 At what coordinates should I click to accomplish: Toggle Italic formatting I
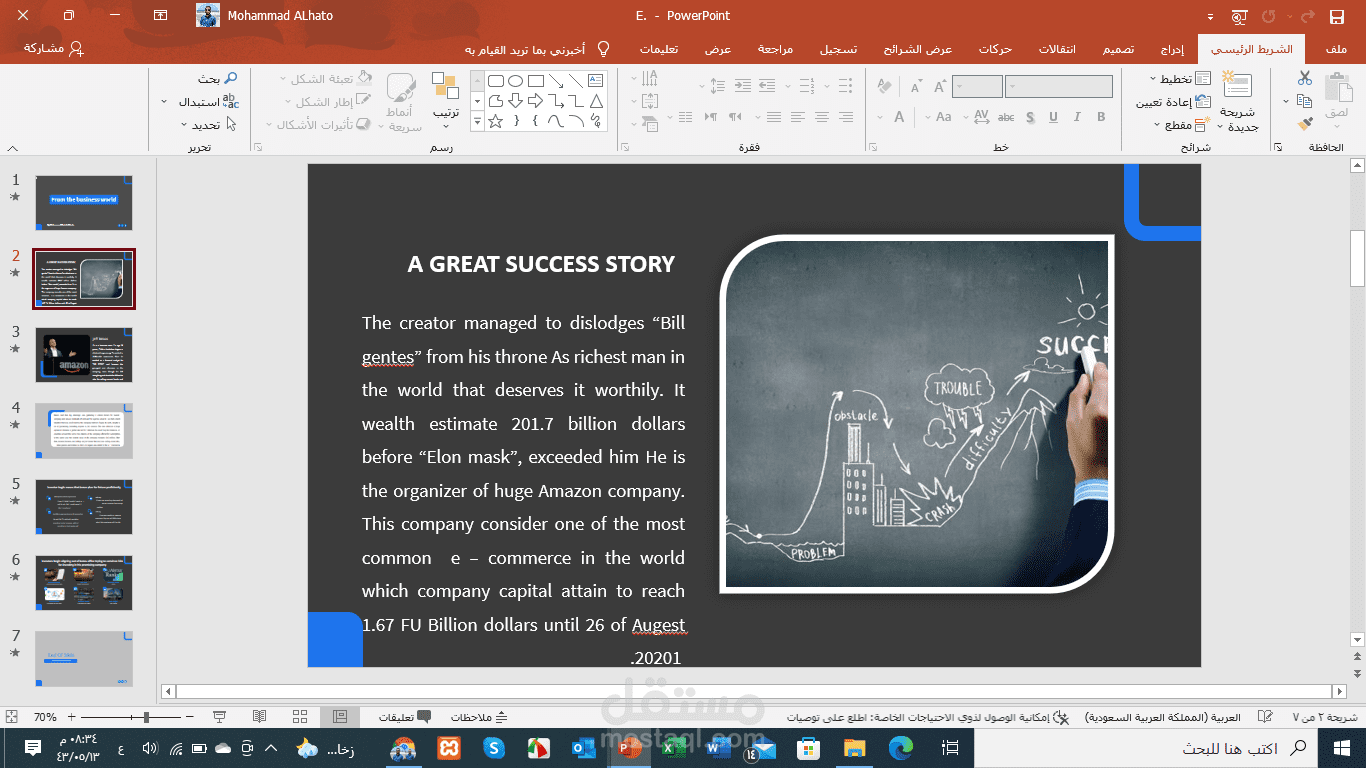point(1077,117)
